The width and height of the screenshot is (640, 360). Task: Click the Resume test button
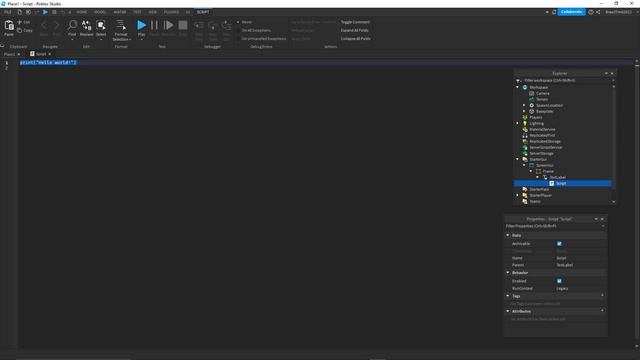(x=168, y=25)
